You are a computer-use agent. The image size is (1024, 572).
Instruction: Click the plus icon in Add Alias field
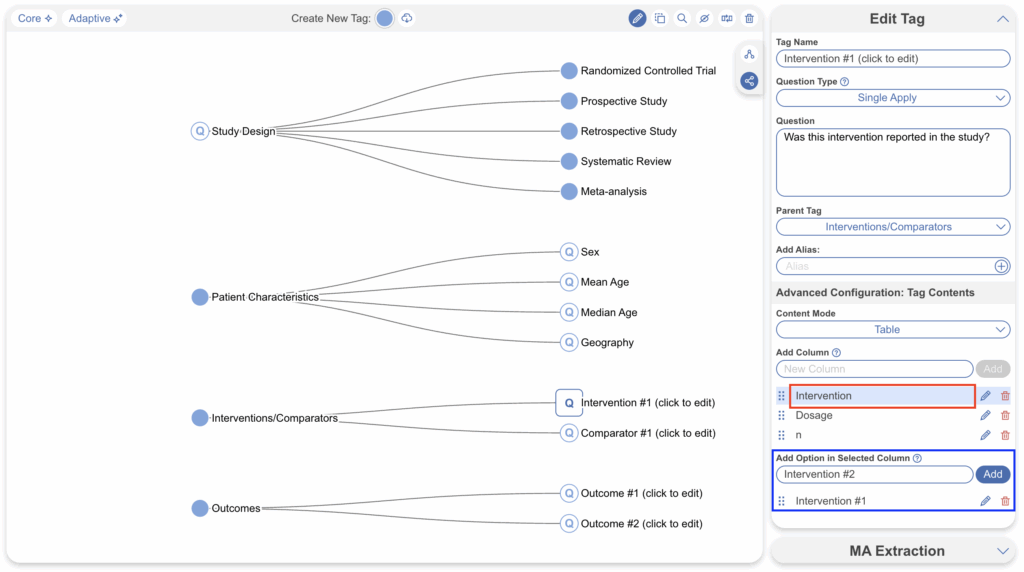(x=1001, y=266)
